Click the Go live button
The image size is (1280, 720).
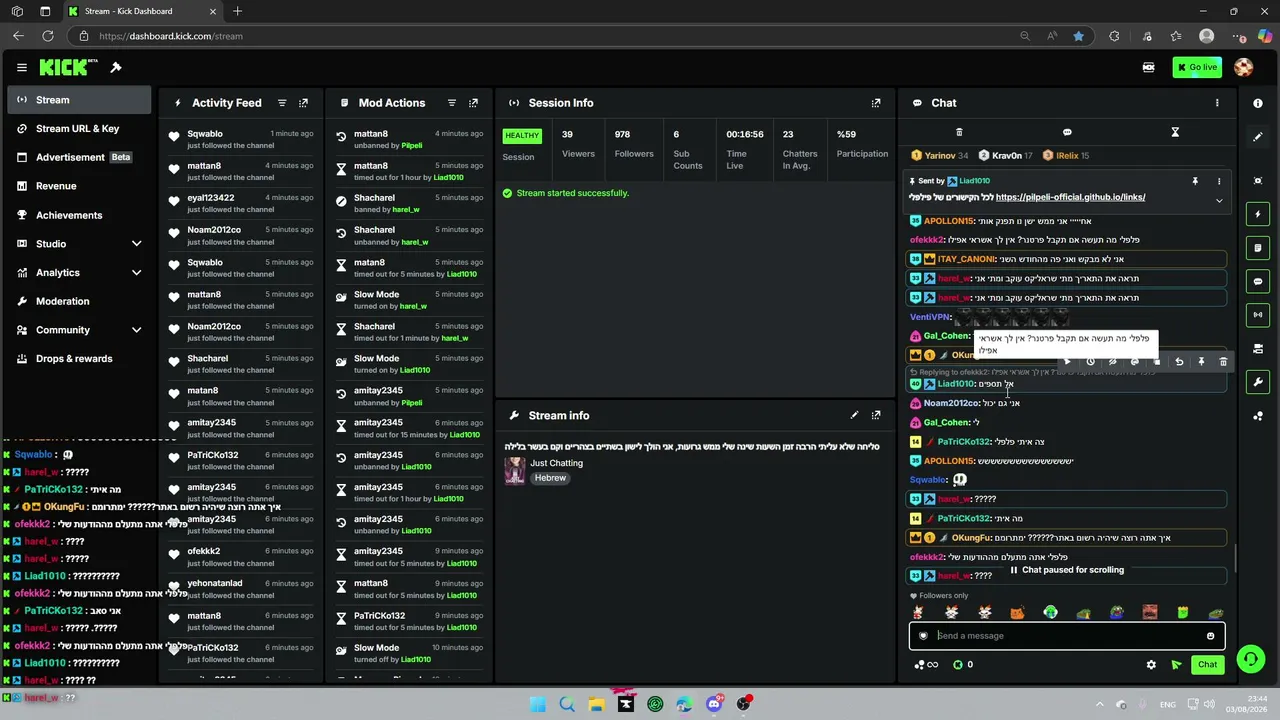[x=1196, y=68]
